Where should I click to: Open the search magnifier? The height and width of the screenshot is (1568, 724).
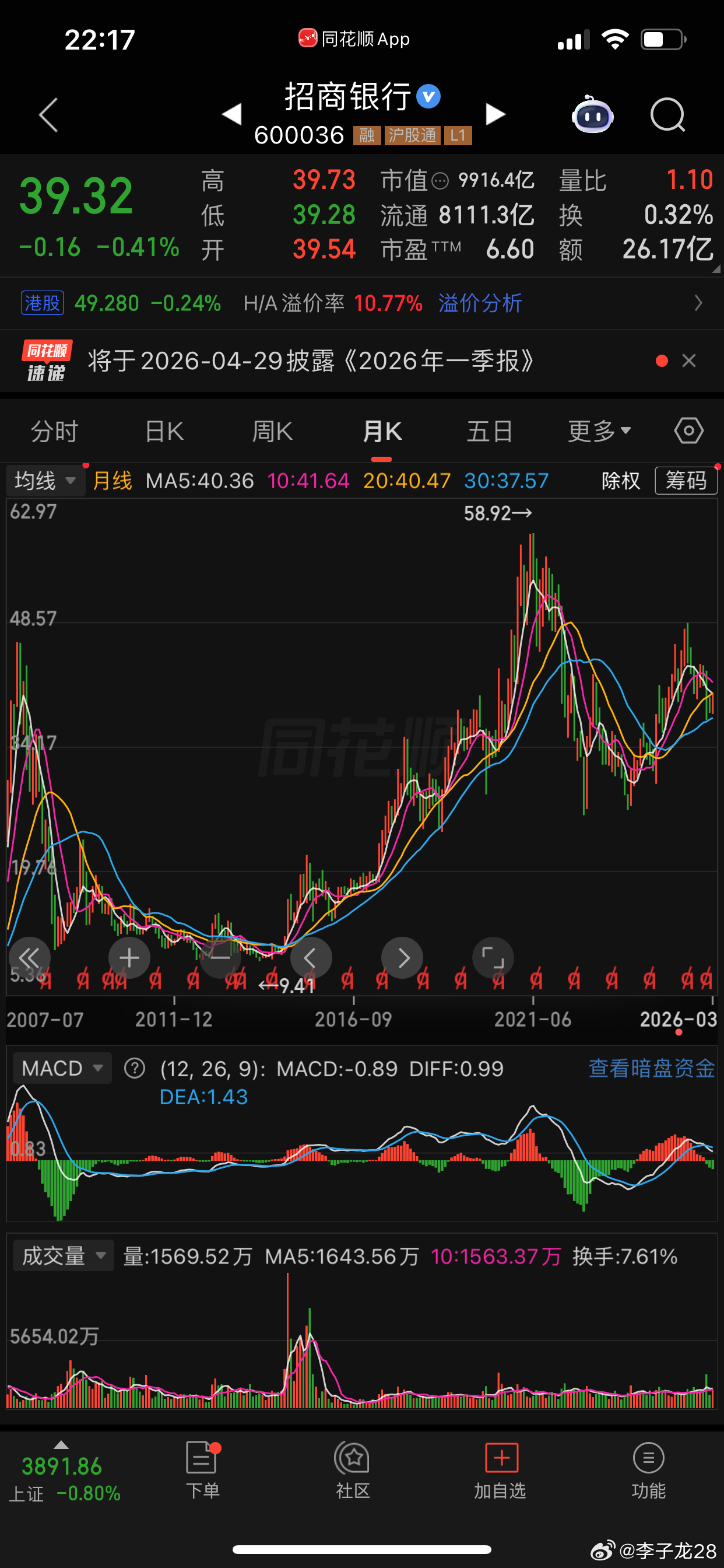click(667, 114)
